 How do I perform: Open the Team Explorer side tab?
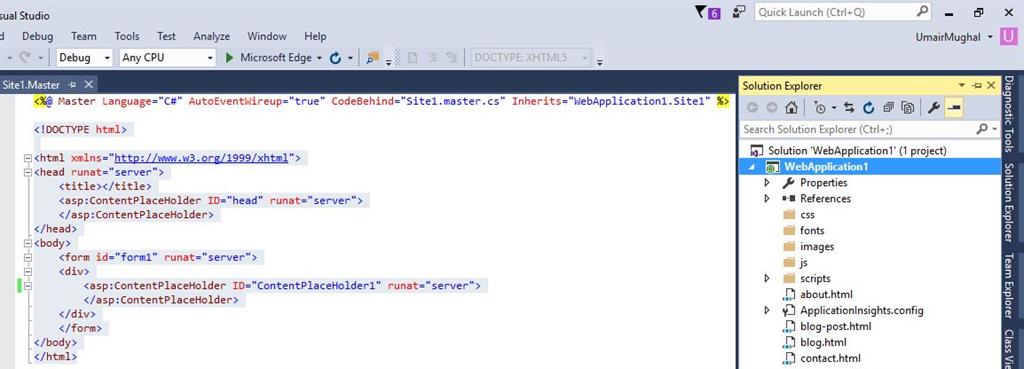tap(1010, 285)
